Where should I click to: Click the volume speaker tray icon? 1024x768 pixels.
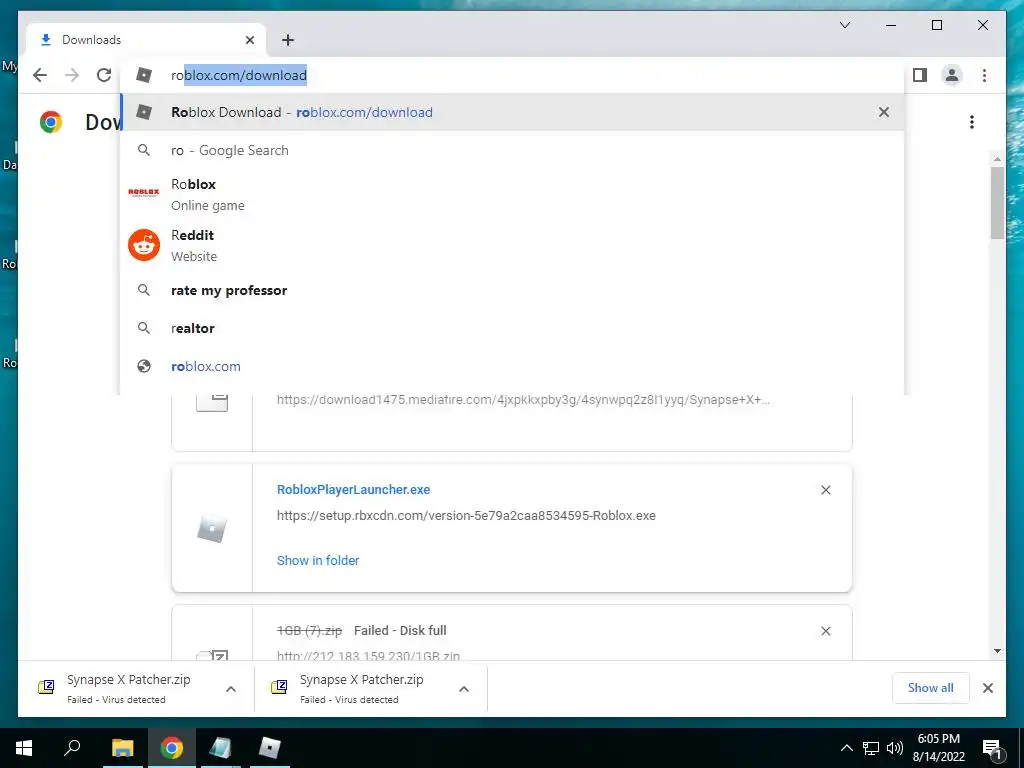point(895,748)
